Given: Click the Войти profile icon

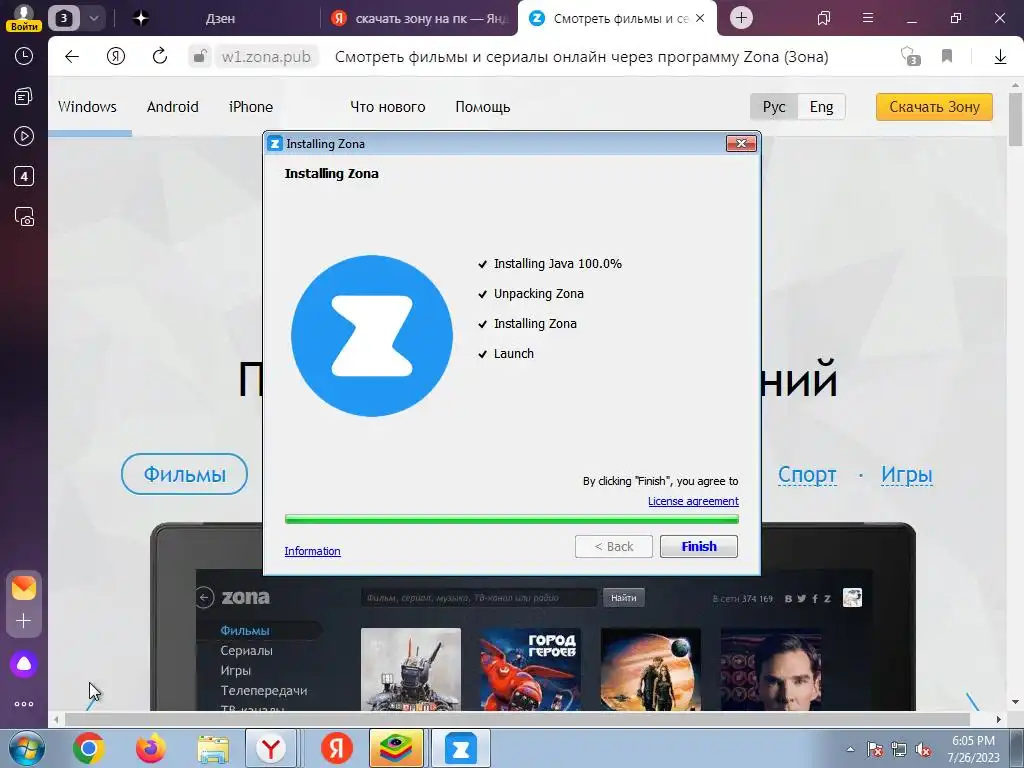Looking at the screenshot, I should (24, 18).
